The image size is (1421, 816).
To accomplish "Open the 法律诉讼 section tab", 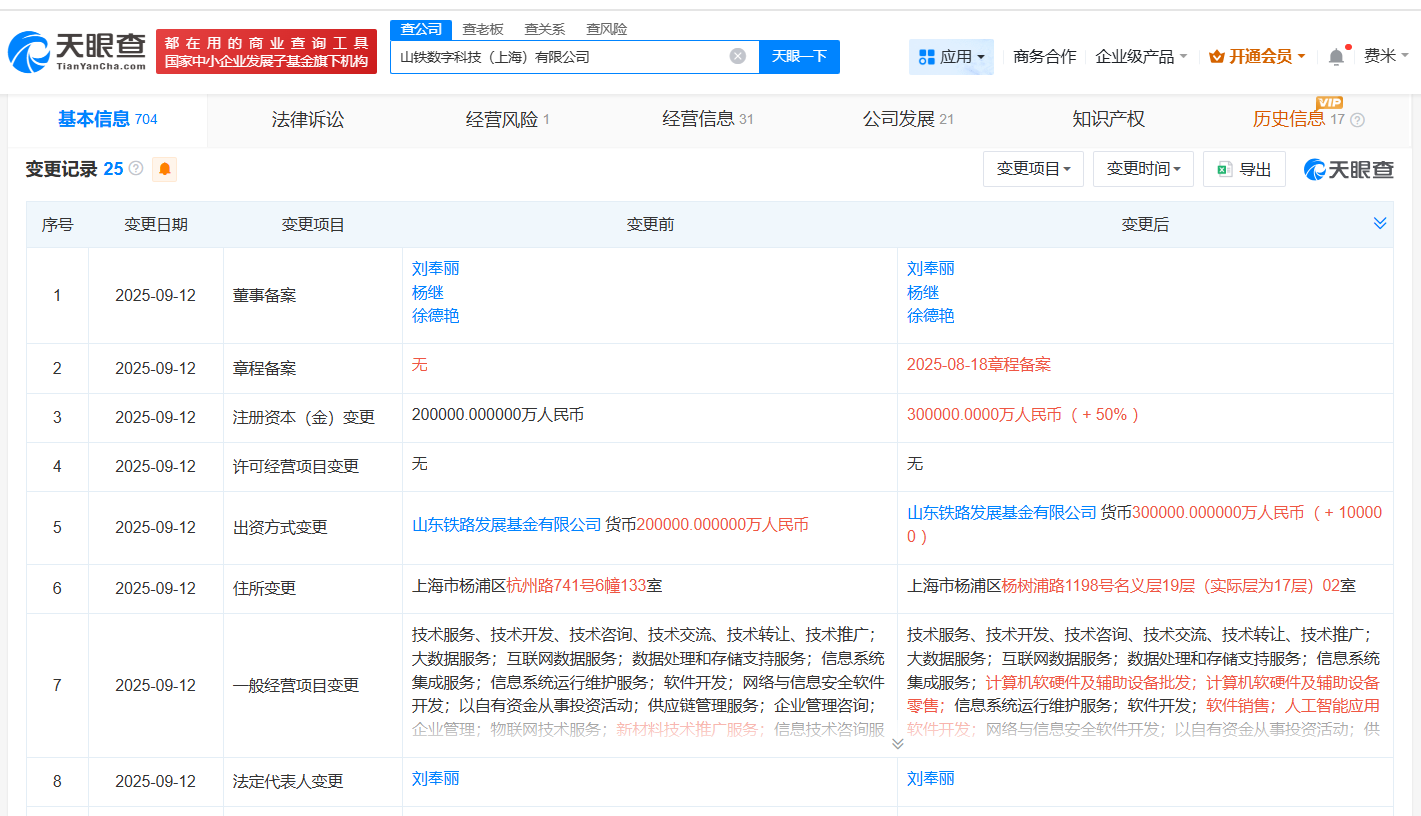I will (x=307, y=119).
